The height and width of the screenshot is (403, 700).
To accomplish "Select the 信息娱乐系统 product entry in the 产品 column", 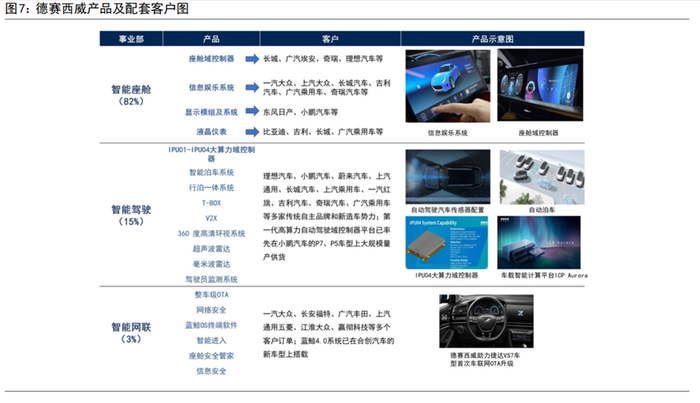I will pyautogui.click(x=211, y=87).
